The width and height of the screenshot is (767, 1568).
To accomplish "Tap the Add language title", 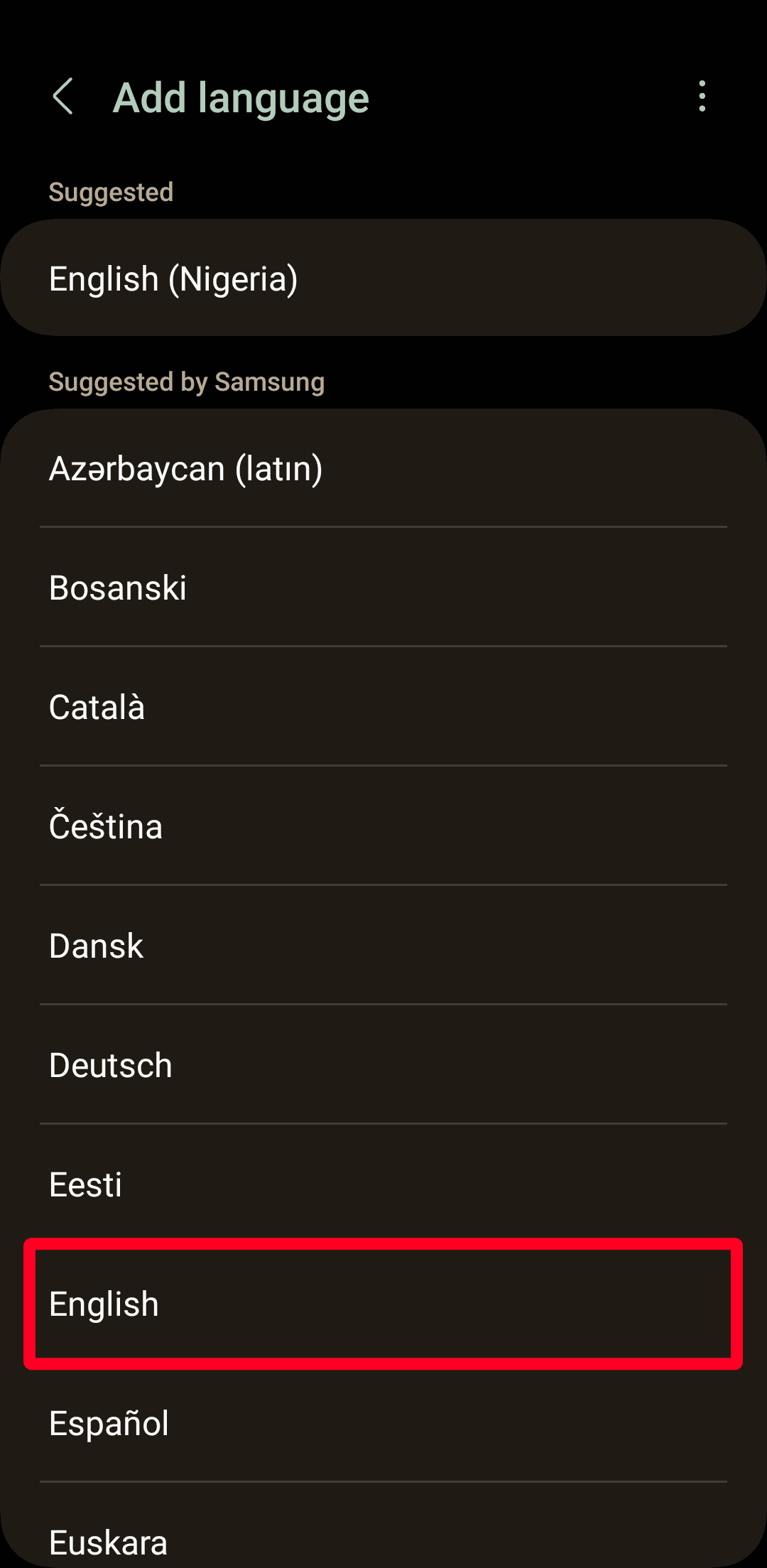I will point(240,97).
